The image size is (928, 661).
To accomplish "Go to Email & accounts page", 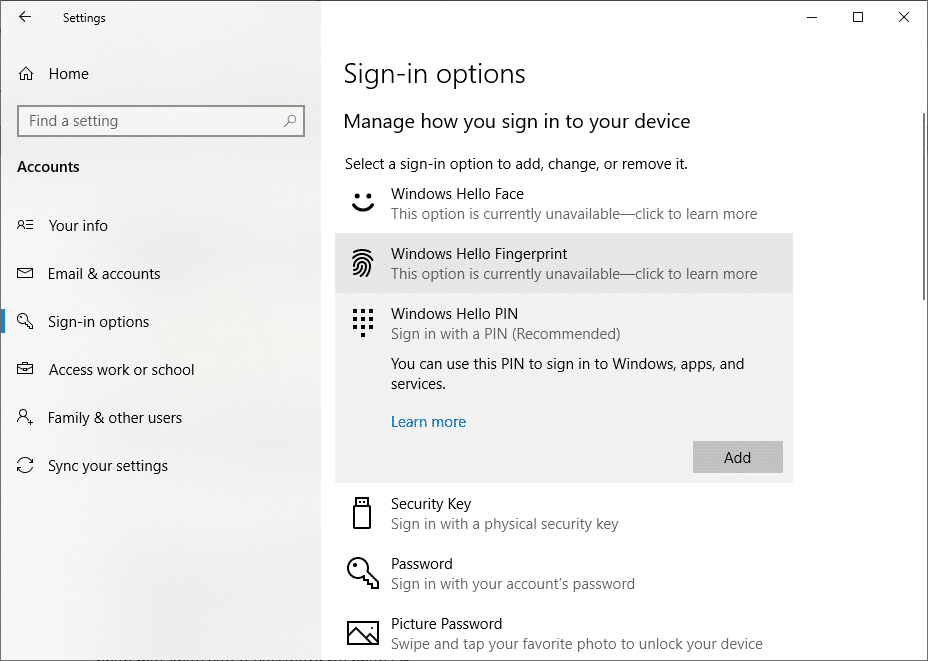I will 104,274.
